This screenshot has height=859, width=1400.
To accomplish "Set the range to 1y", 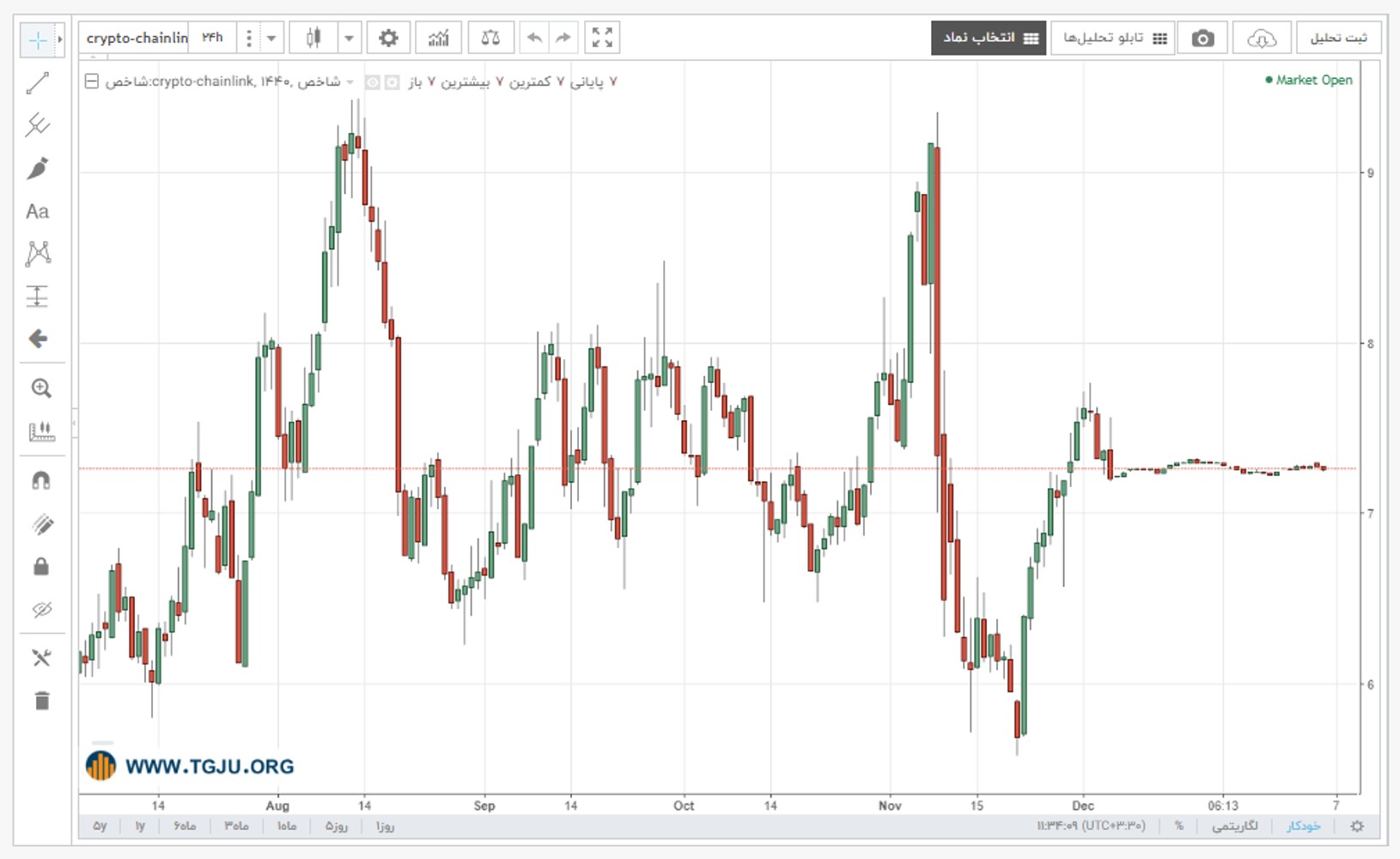I will pyautogui.click(x=139, y=826).
